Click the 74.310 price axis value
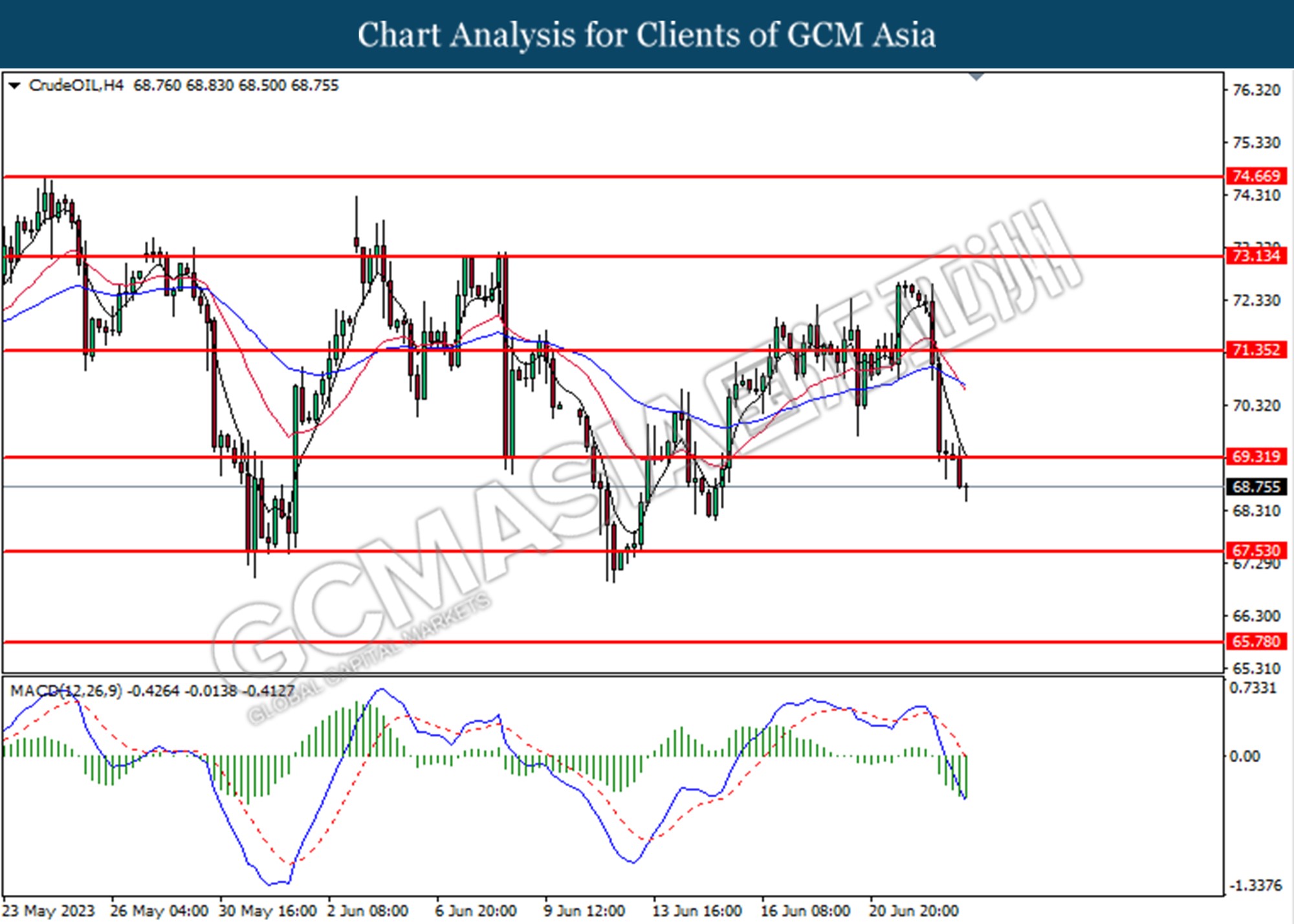The width and height of the screenshot is (1294, 924). [1256, 195]
